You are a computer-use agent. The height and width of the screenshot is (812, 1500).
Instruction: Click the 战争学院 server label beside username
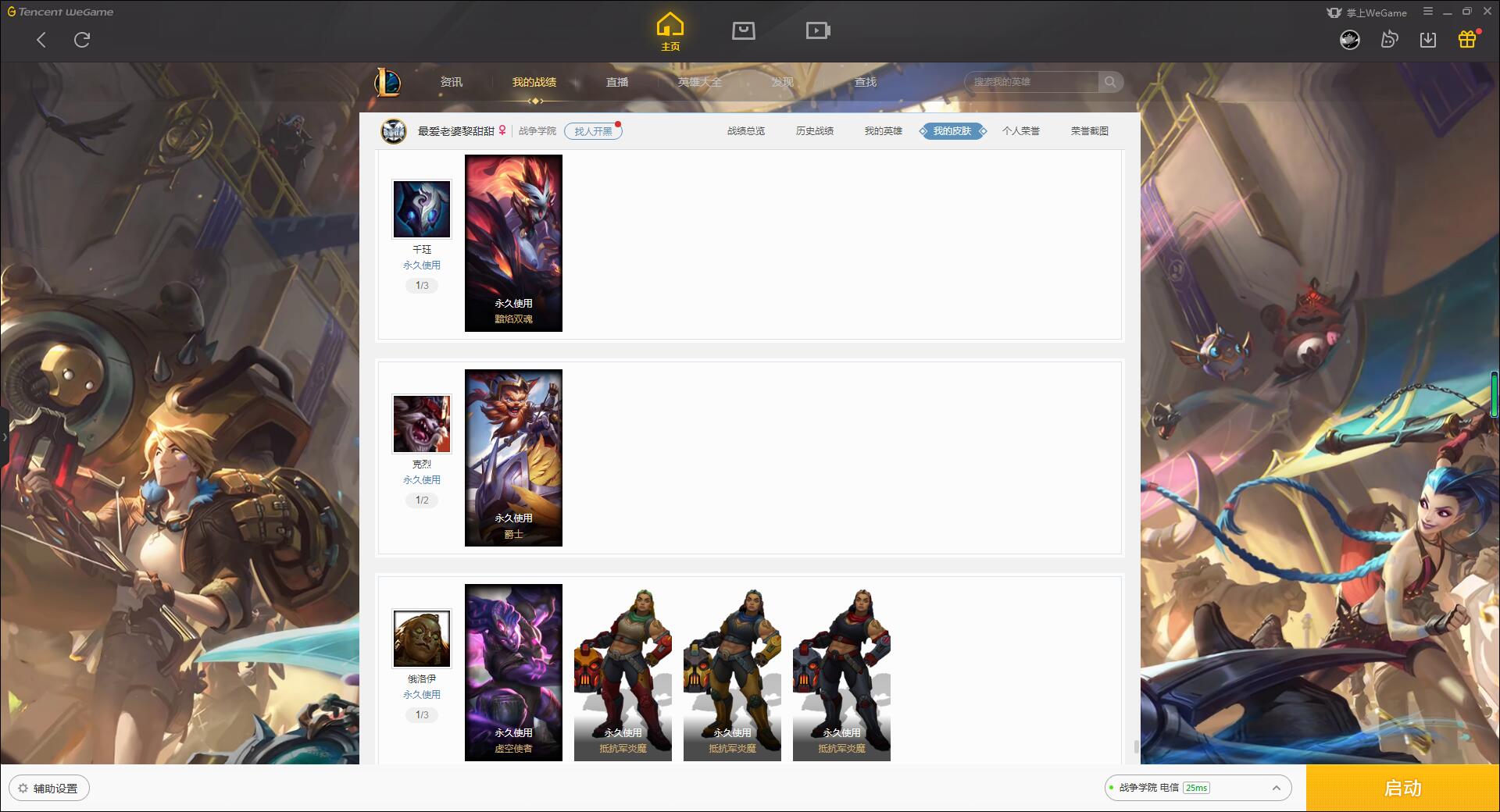pyautogui.click(x=537, y=131)
